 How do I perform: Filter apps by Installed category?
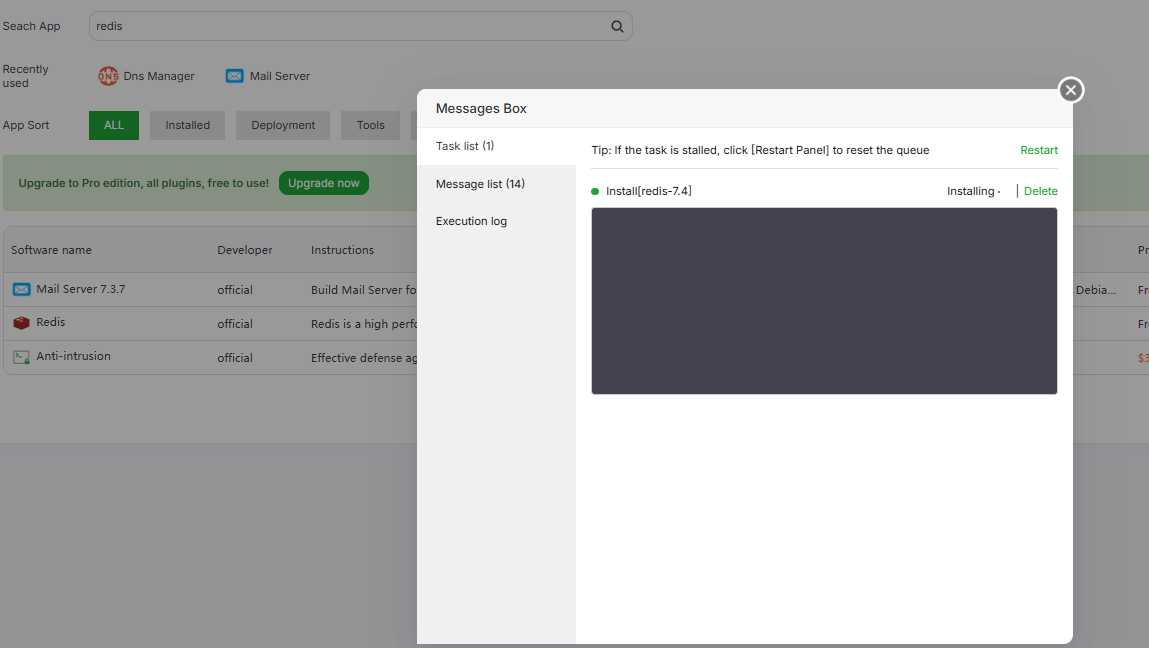click(187, 125)
